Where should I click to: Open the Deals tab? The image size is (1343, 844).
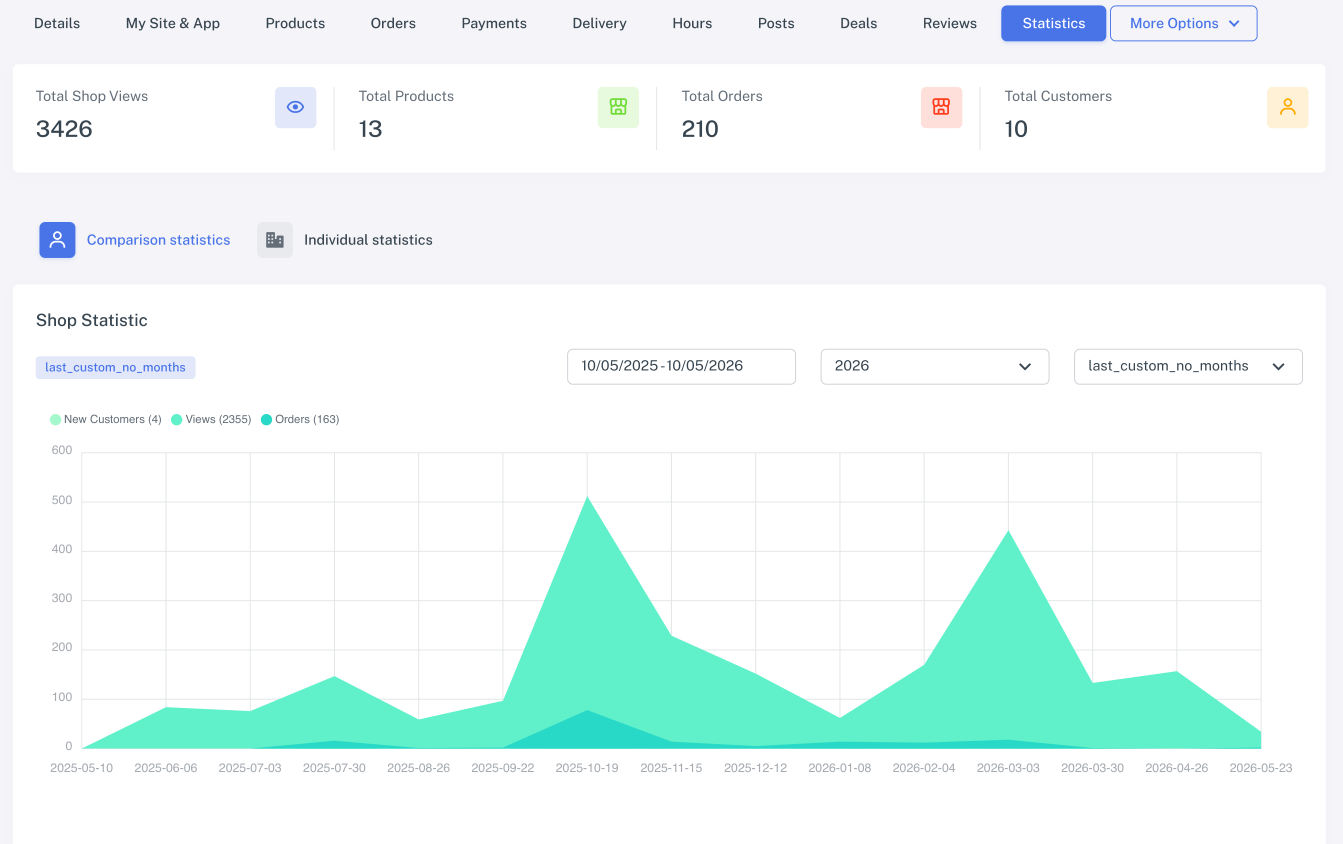click(x=859, y=23)
